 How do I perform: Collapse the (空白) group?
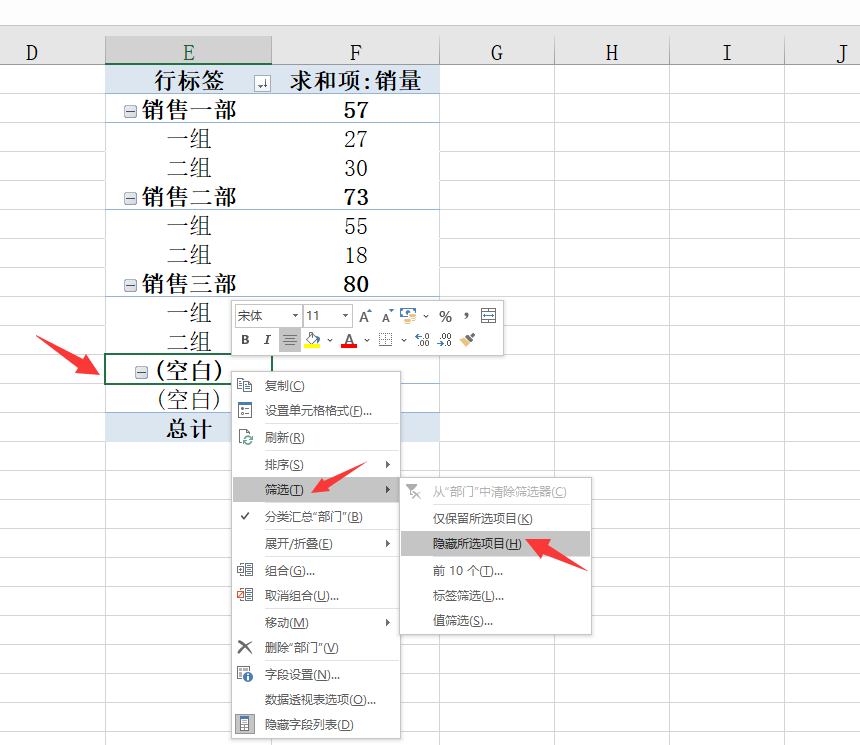(142, 372)
